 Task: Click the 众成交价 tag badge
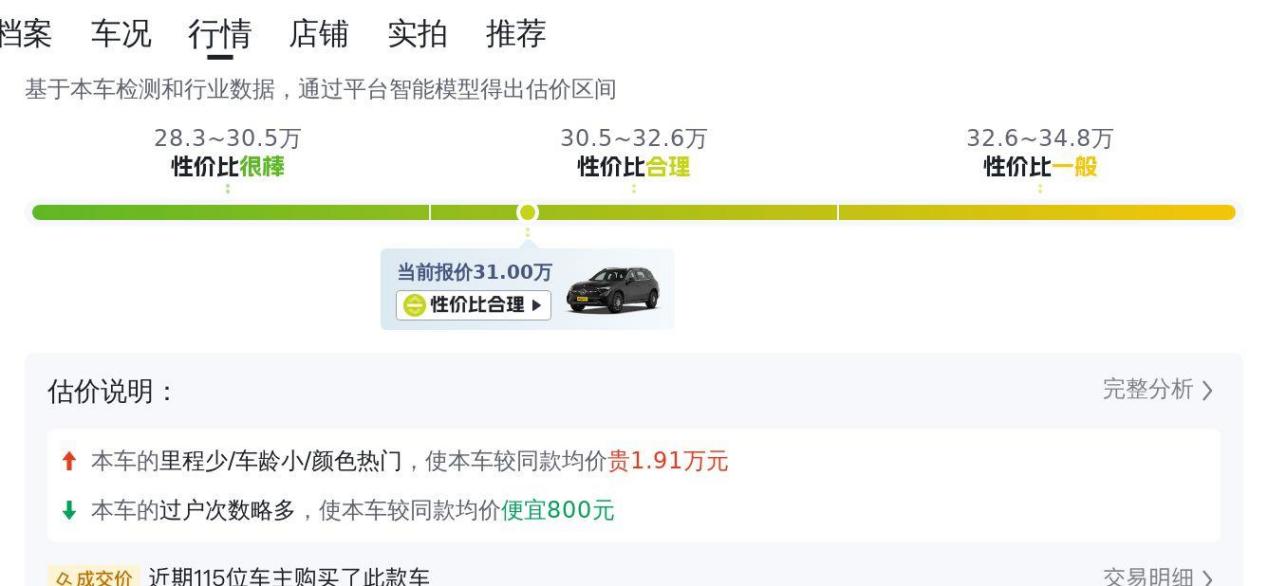coord(92,577)
